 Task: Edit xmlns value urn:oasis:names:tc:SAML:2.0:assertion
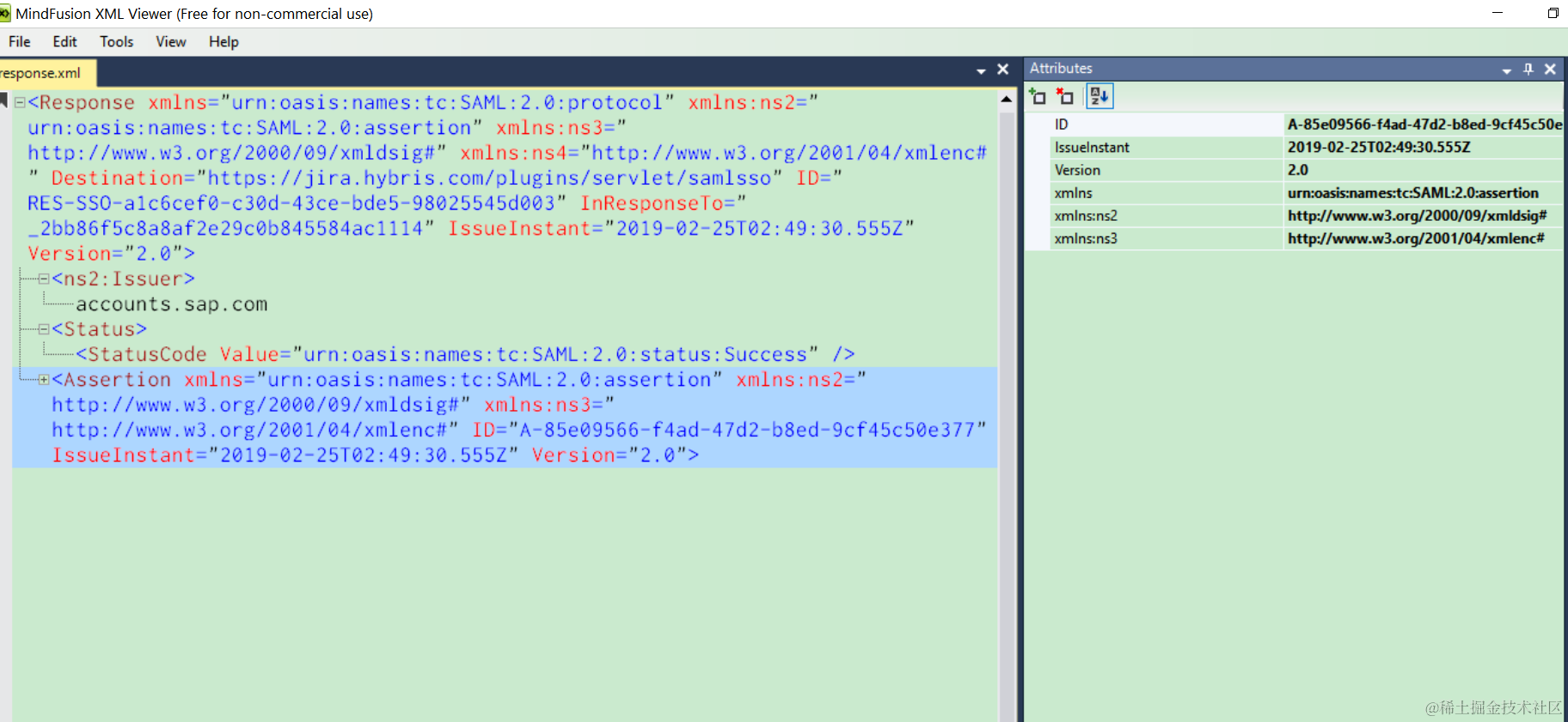tap(1424, 193)
